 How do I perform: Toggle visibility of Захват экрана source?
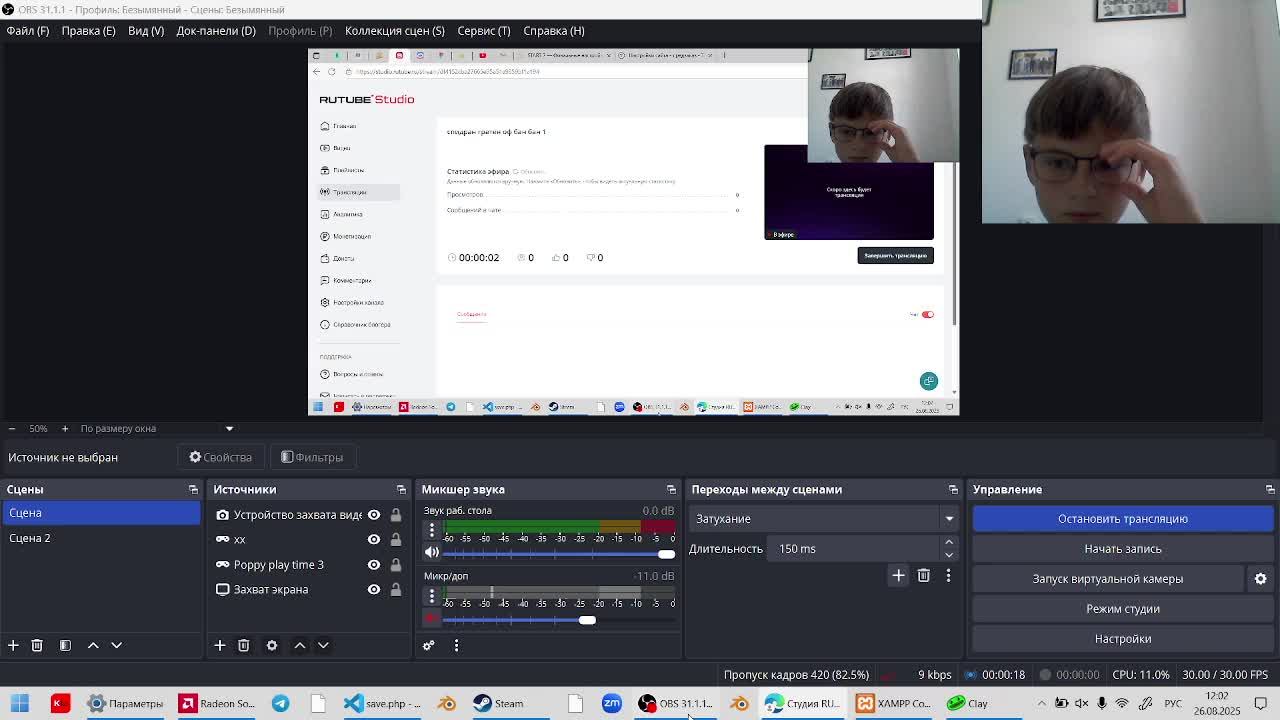pyautogui.click(x=374, y=590)
